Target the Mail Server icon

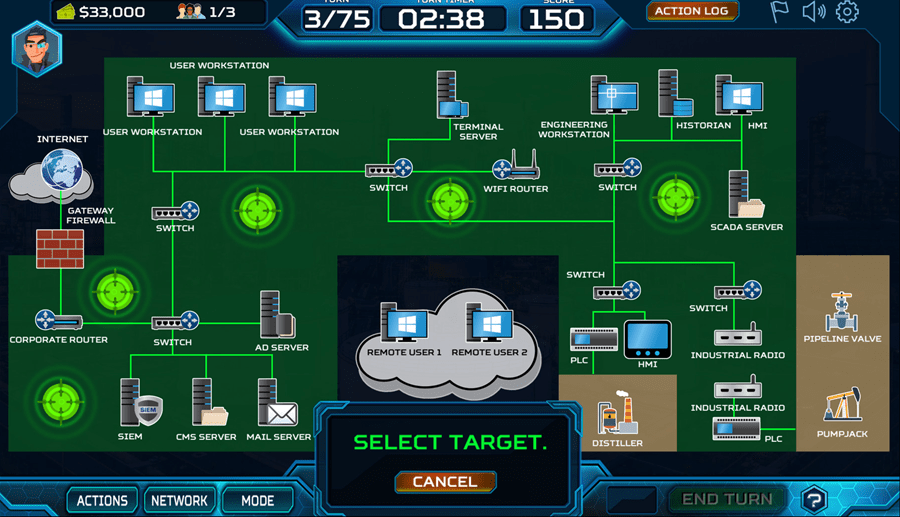click(278, 402)
